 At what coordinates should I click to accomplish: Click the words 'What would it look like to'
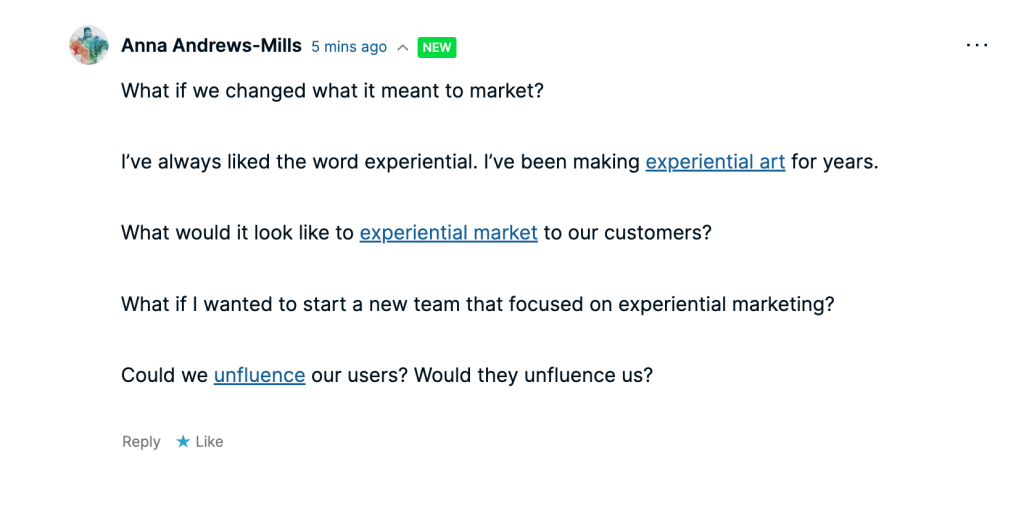237,232
